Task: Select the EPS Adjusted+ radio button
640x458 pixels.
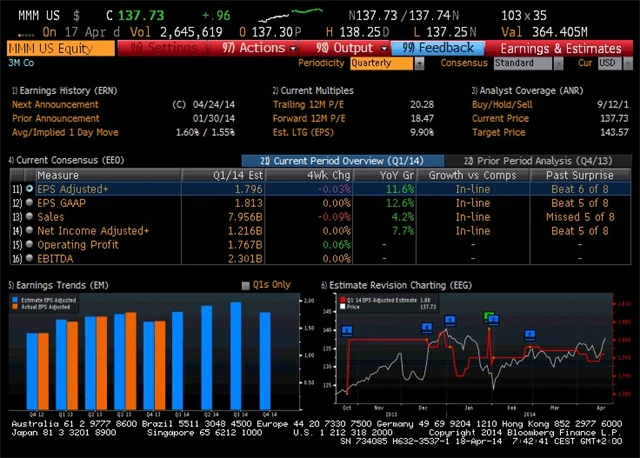Action: (28, 188)
